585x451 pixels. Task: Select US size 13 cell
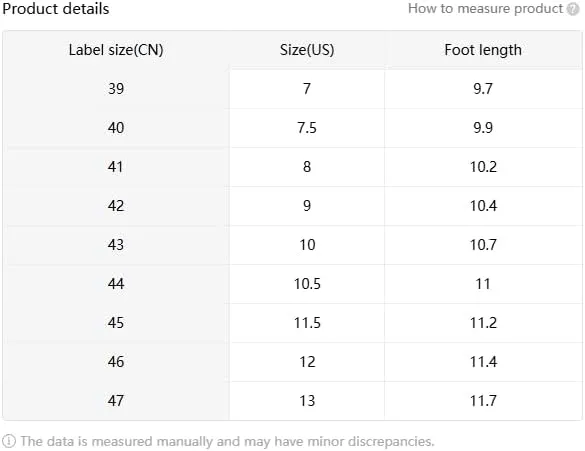307,401
